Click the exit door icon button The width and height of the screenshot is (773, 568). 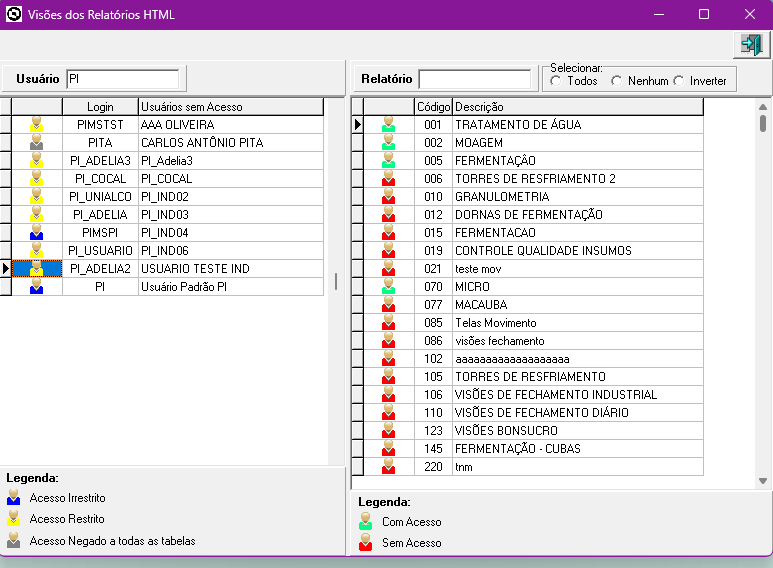pos(751,45)
